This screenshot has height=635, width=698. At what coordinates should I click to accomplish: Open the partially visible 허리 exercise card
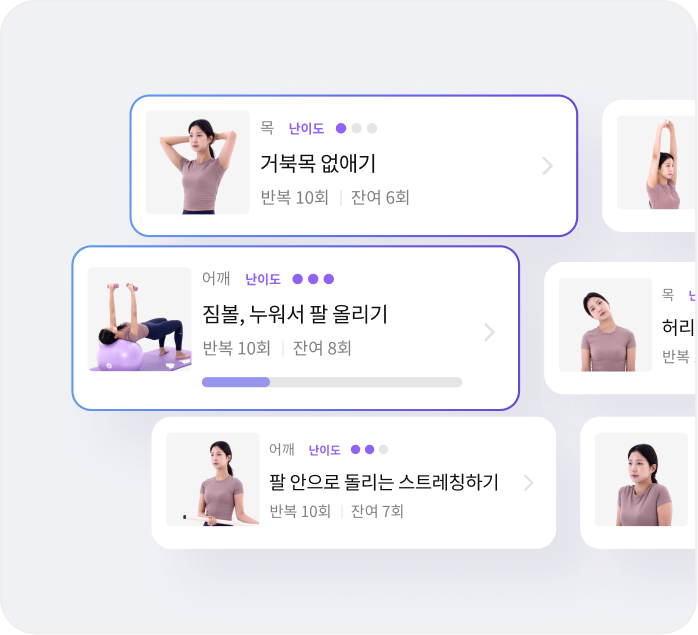[x=620, y=328]
